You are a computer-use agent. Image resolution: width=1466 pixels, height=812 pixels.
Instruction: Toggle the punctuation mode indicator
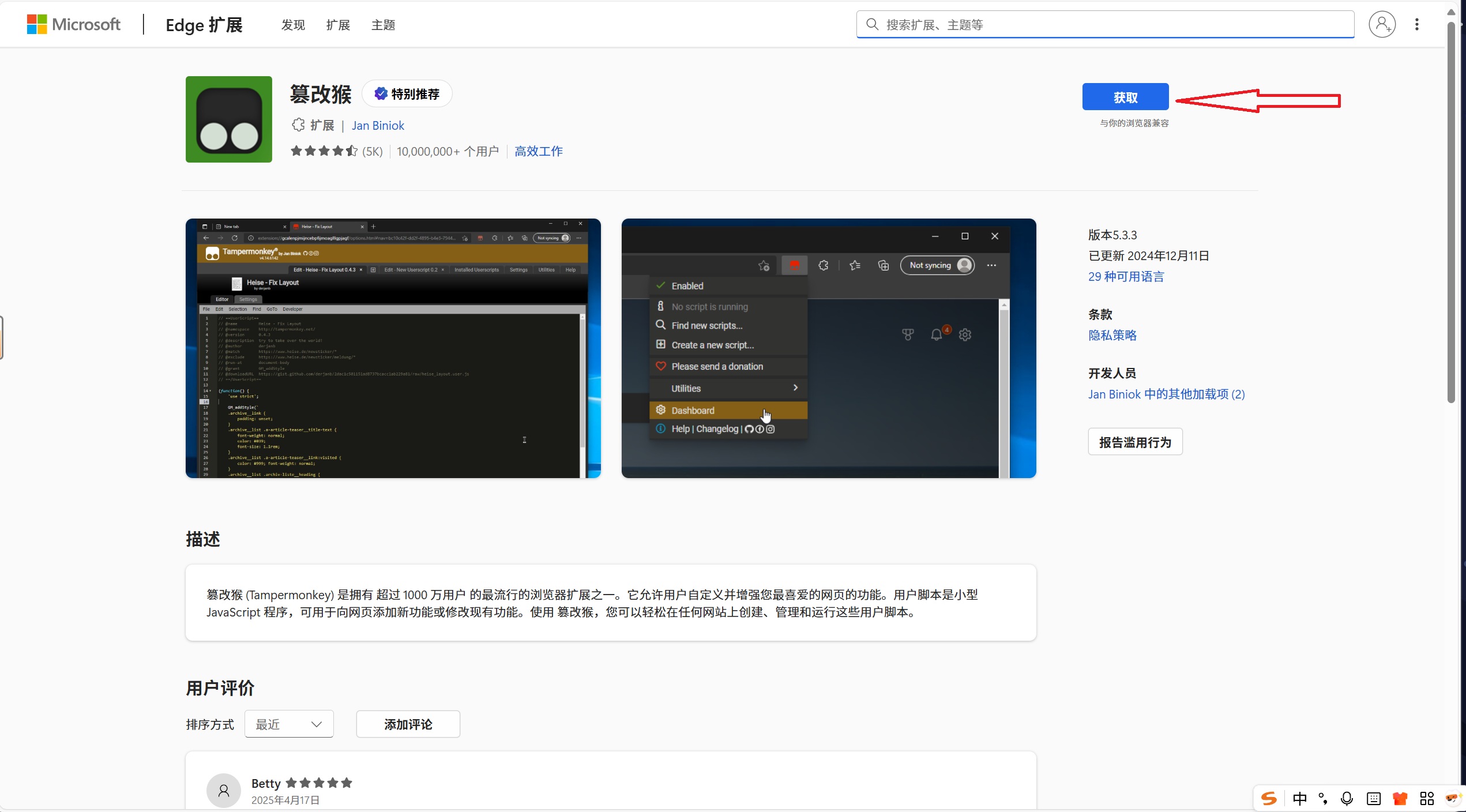click(1323, 798)
